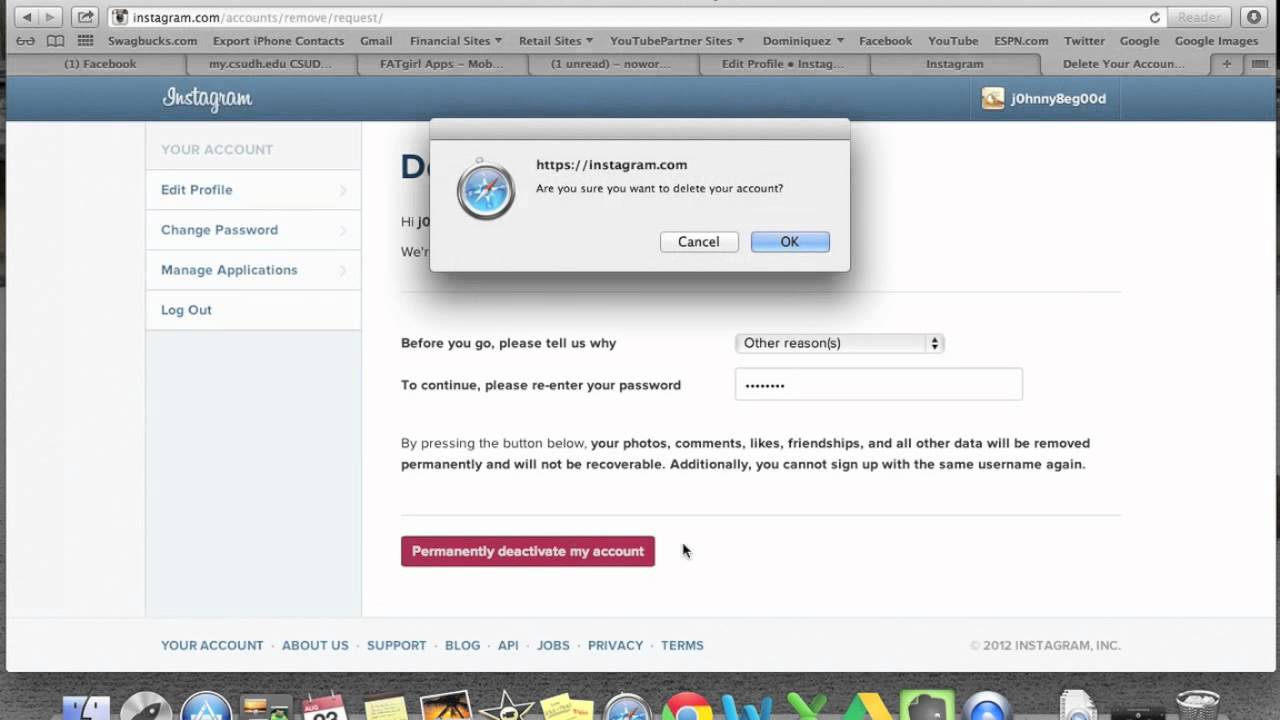
Task: Click TERMS in the footer
Action: (682, 646)
